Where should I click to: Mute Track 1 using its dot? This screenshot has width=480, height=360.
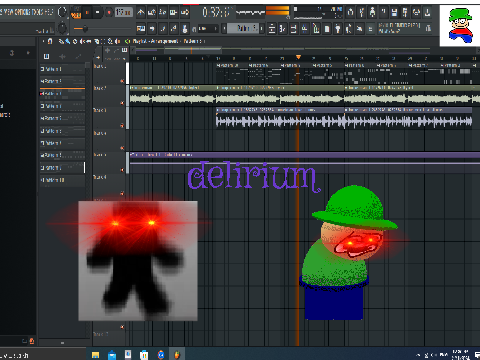click(x=122, y=81)
